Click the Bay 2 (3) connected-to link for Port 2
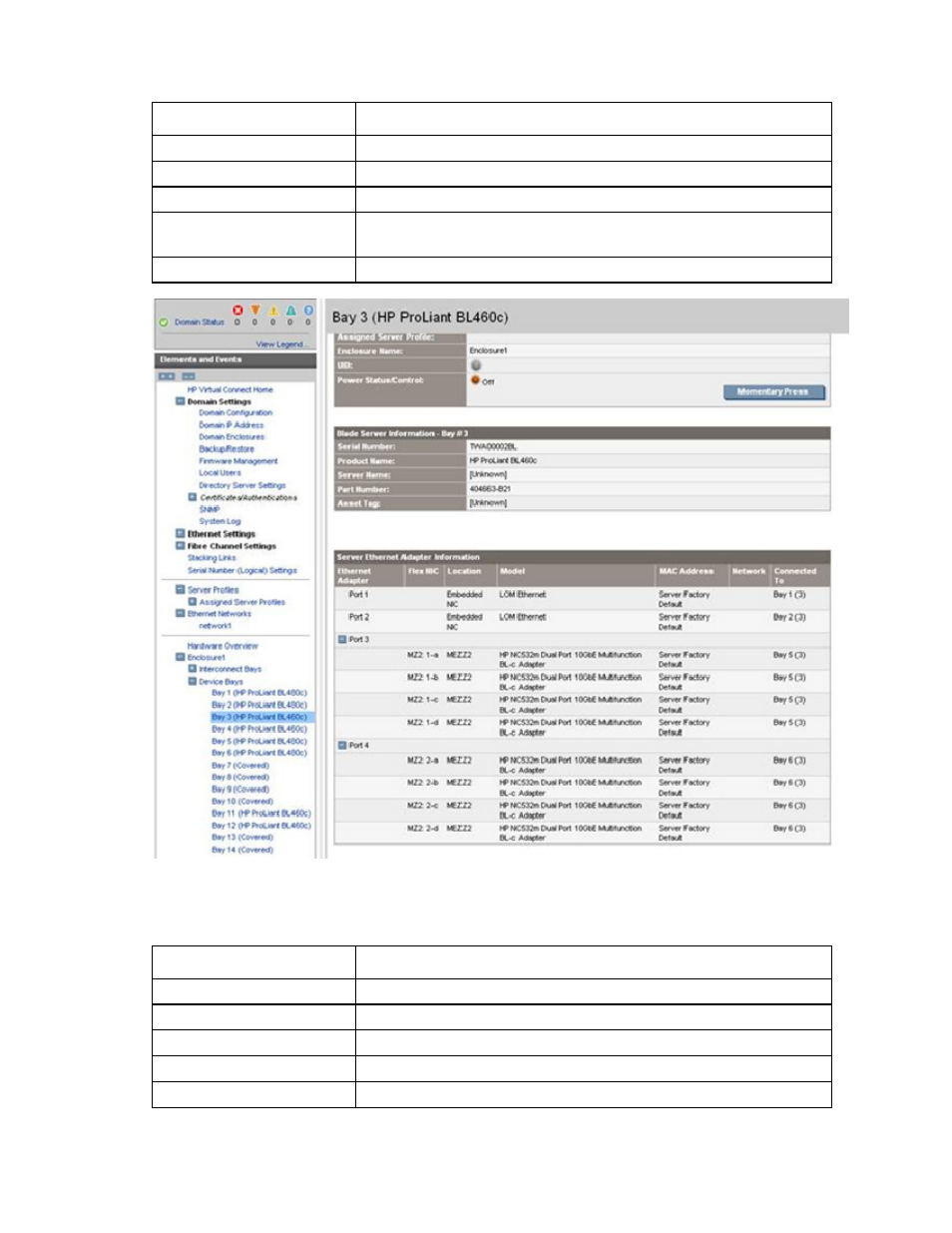Screen dimensions: 952x1233 (789, 617)
